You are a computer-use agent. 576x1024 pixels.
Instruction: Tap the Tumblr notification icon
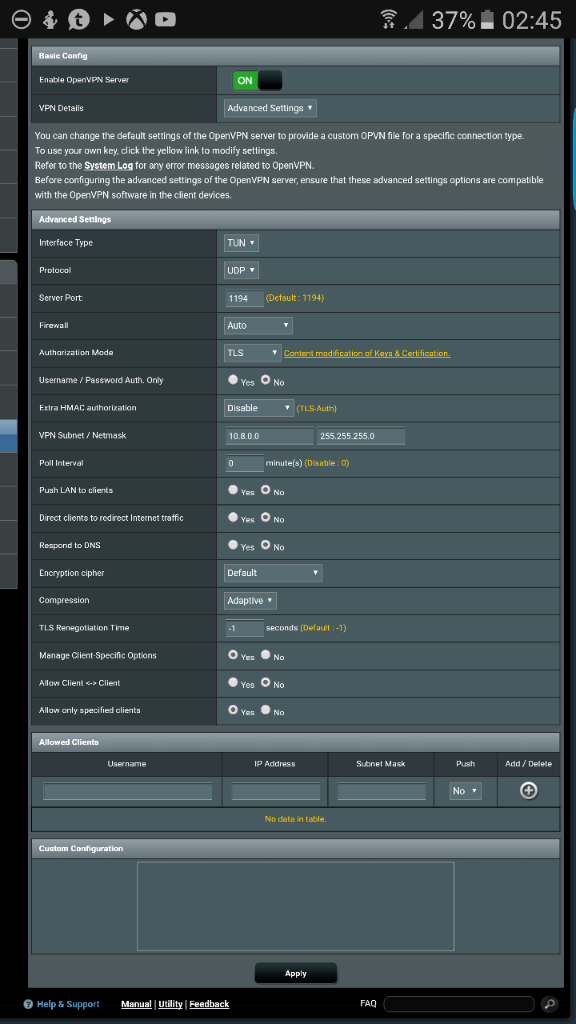80,20
